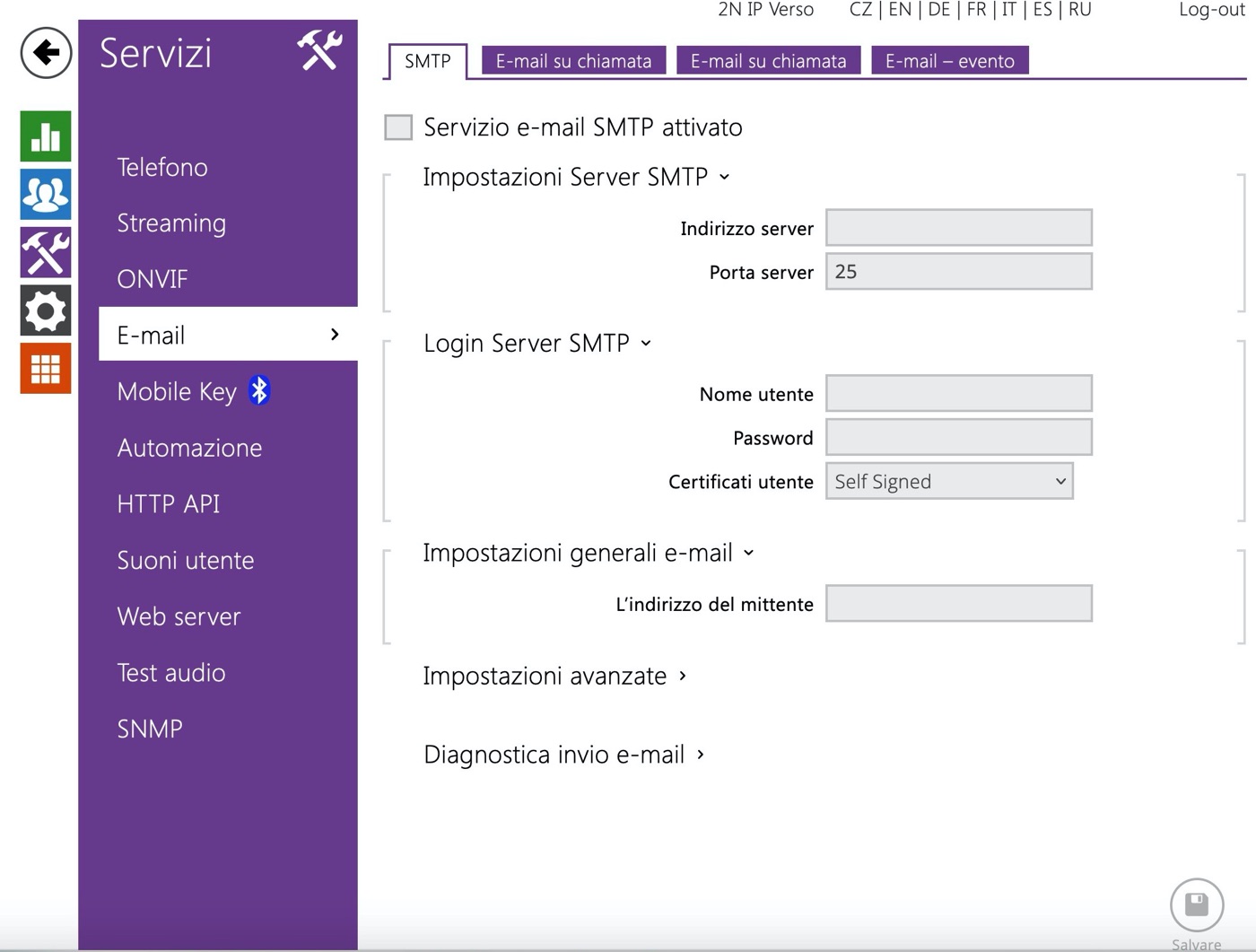
Task: Switch language to ES
Action: point(1042,10)
